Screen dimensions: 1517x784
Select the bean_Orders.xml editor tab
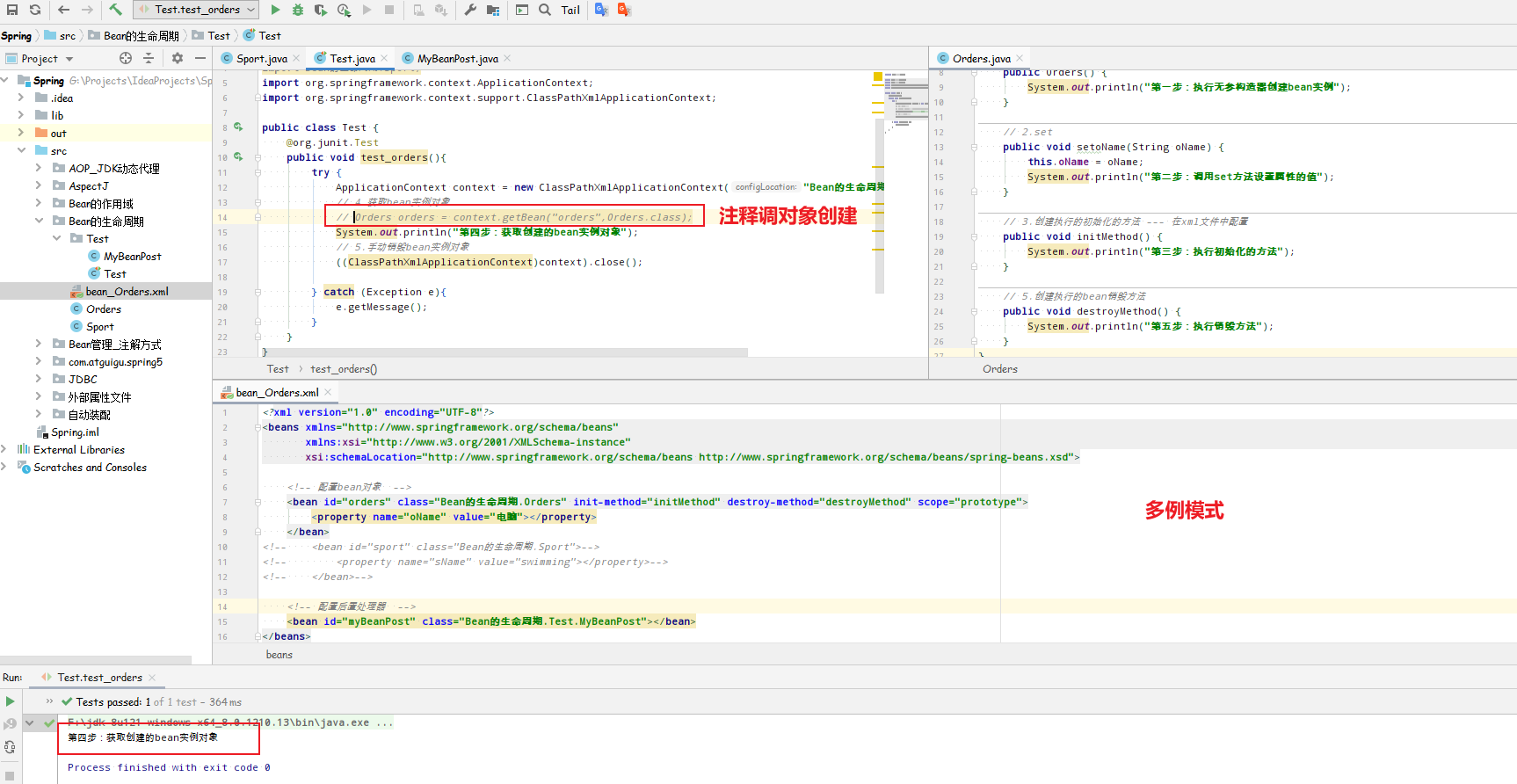coord(277,393)
